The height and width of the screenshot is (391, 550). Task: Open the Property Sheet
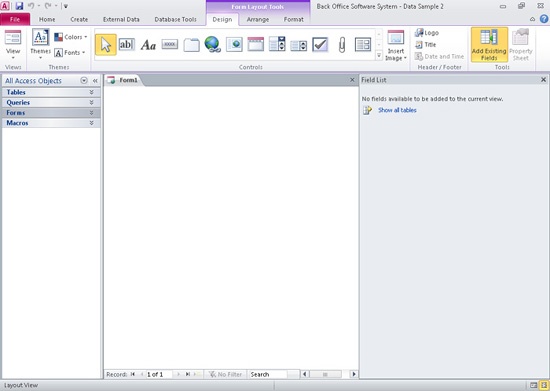[521, 45]
